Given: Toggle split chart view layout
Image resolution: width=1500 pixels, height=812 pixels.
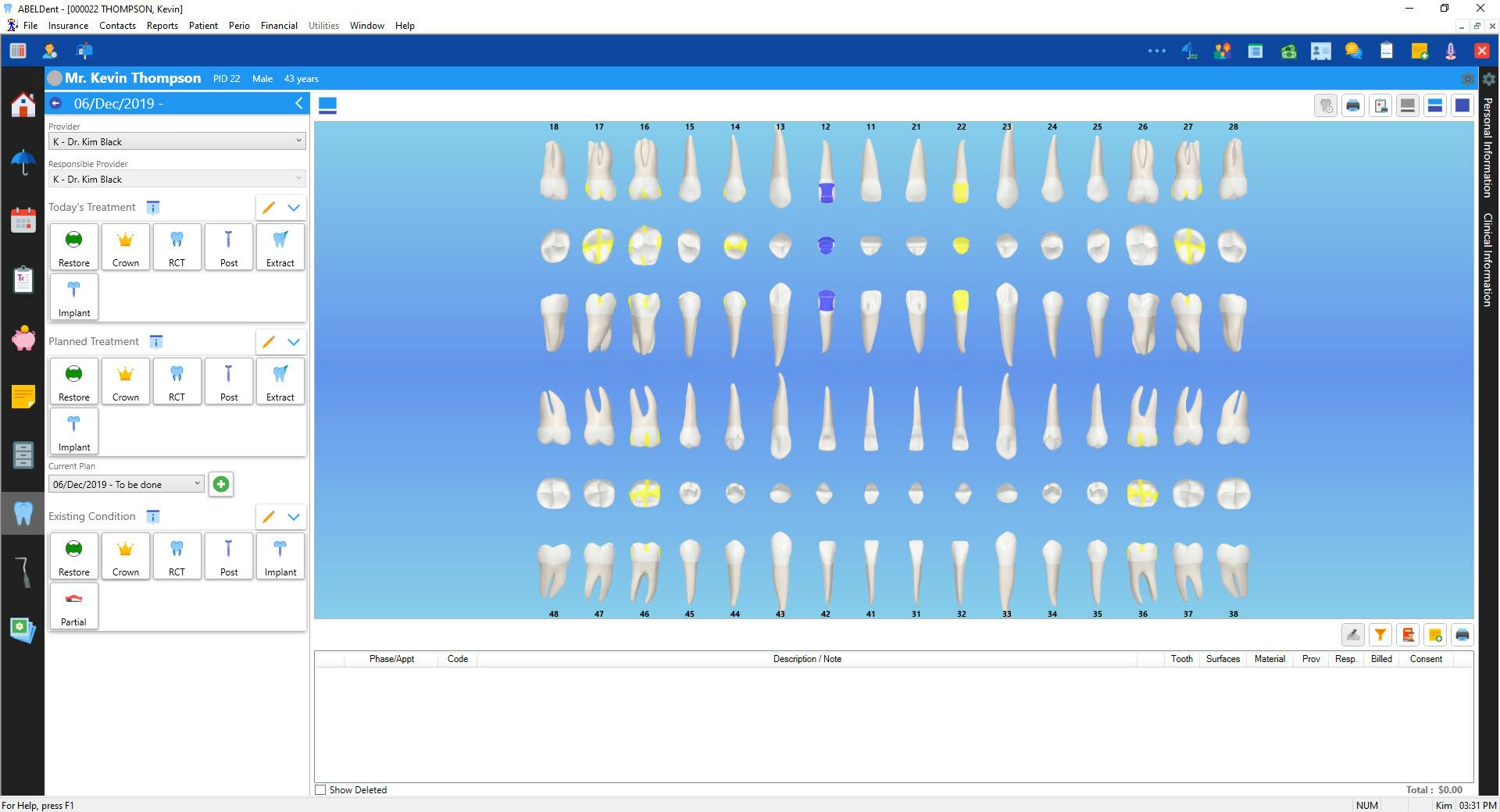Looking at the screenshot, I should click(1434, 105).
